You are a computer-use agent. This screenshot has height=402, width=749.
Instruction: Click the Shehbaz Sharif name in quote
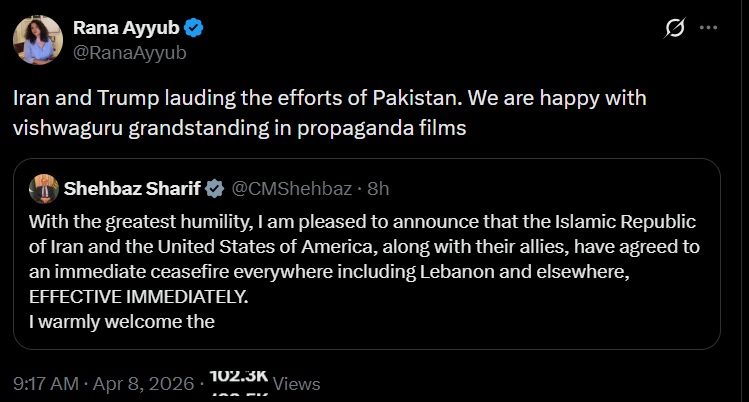[131, 187]
